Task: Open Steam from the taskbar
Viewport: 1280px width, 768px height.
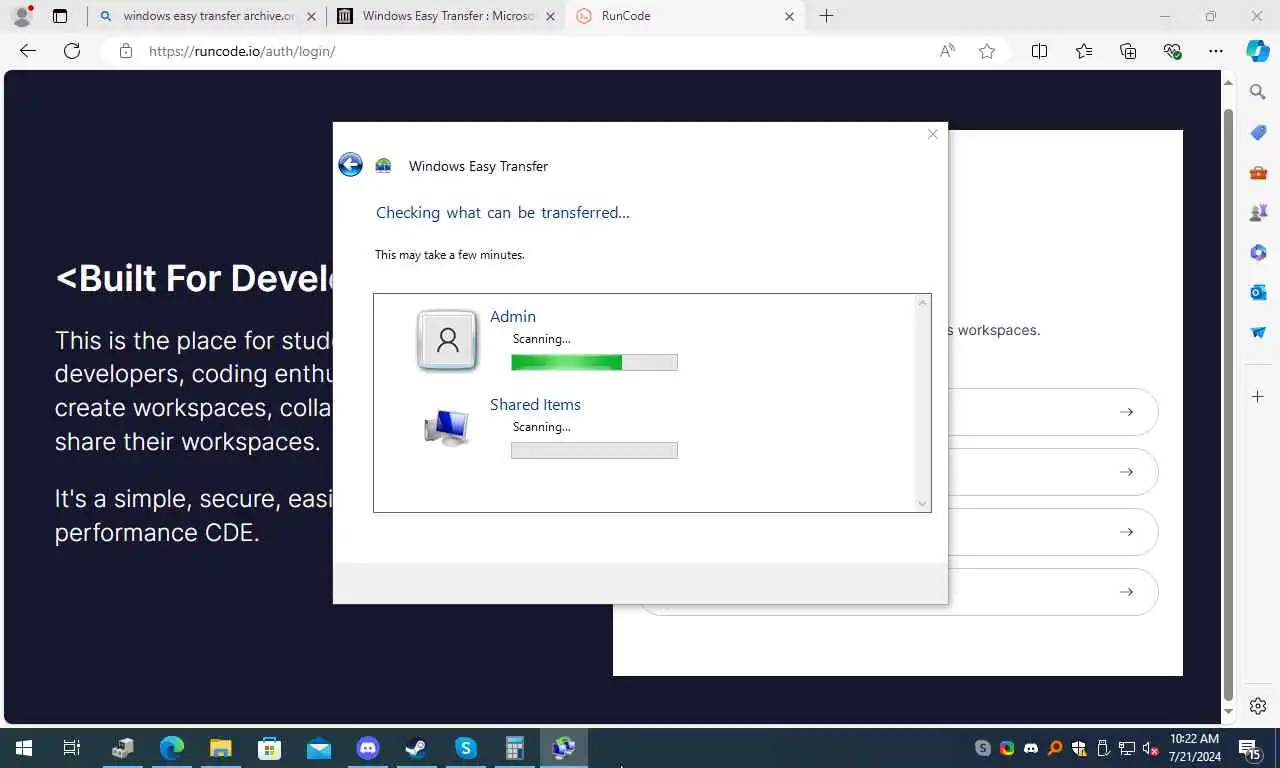Action: [x=416, y=748]
